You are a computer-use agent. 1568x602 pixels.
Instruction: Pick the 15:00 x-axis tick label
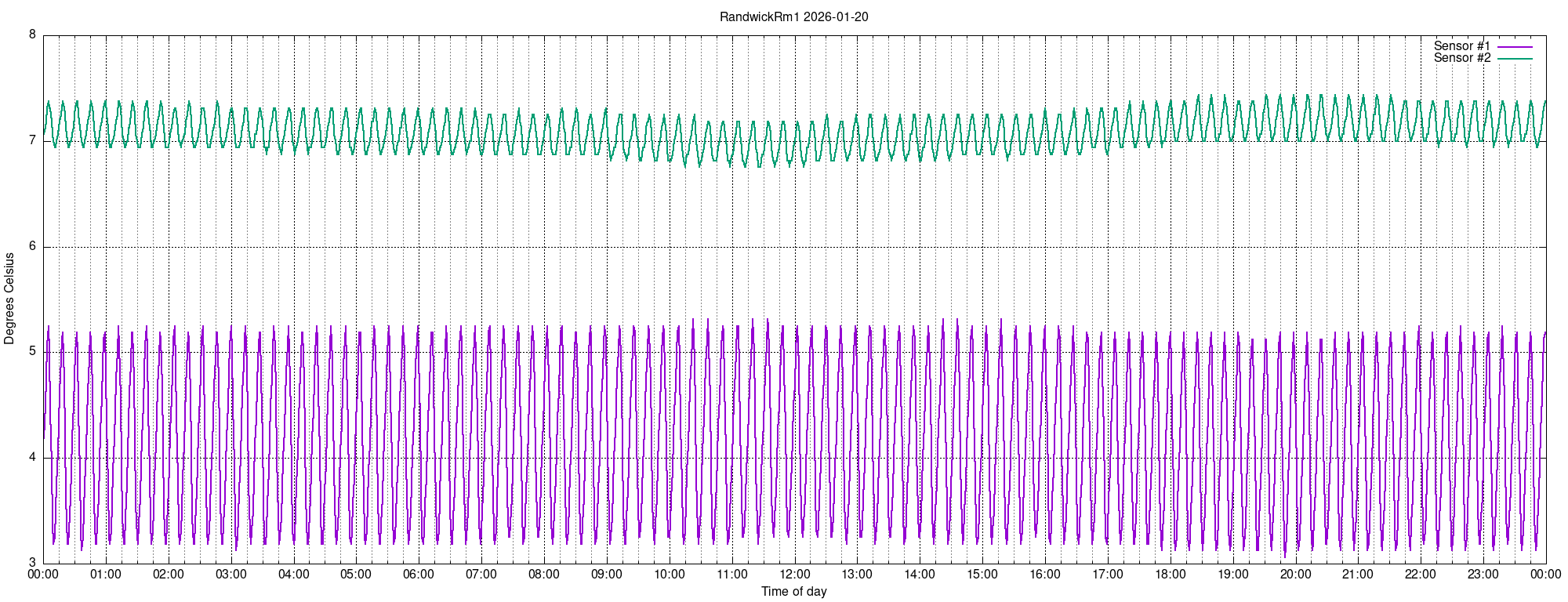pyautogui.click(x=982, y=575)
